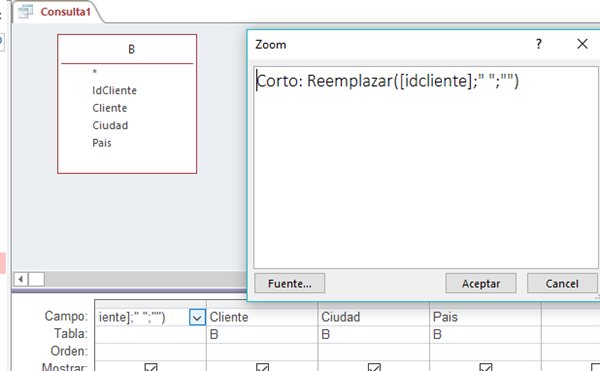Select the IdCliente field in table B
600x371 pixels.
tap(114, 91)
